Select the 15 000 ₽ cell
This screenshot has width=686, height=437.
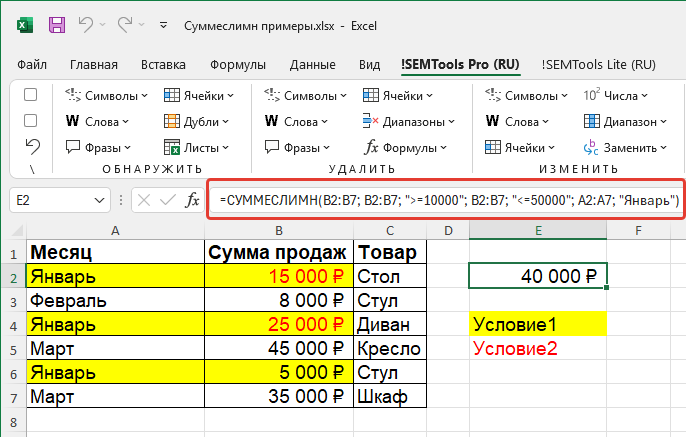pyautogui.click(x=279, y=276)
